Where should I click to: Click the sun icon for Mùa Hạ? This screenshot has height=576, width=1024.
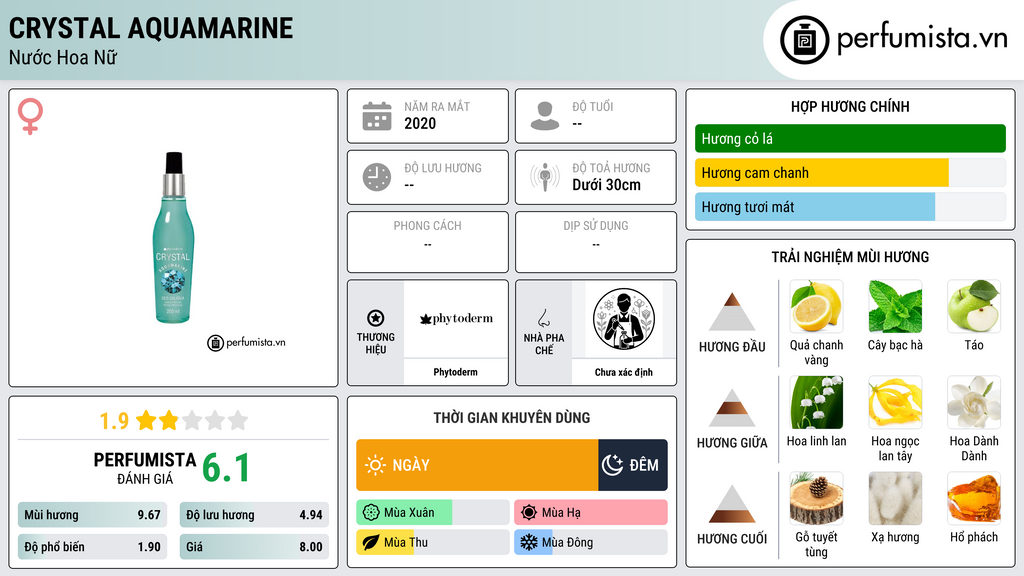point(529,513)
